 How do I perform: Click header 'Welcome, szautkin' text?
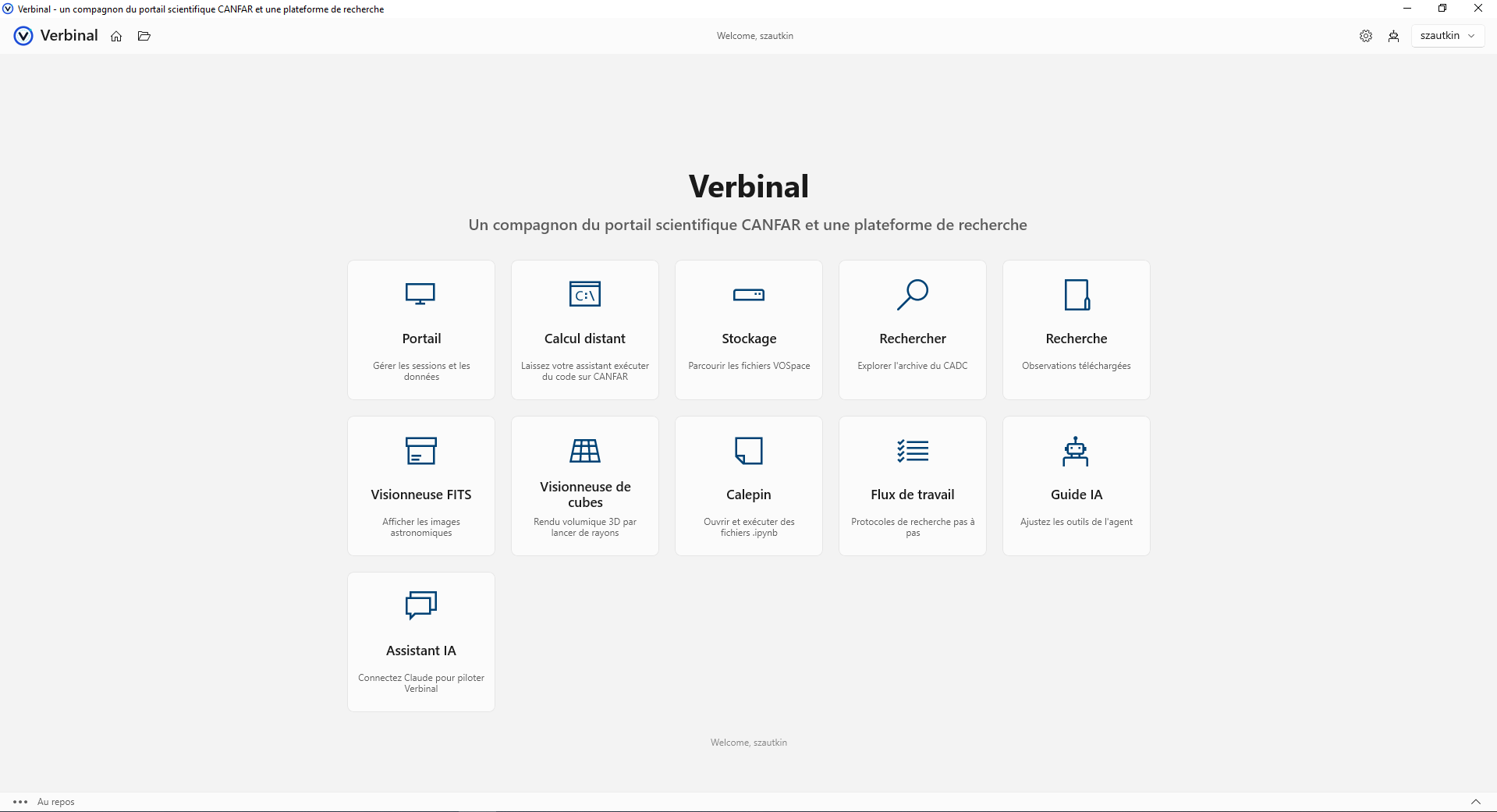pos(755,36)
